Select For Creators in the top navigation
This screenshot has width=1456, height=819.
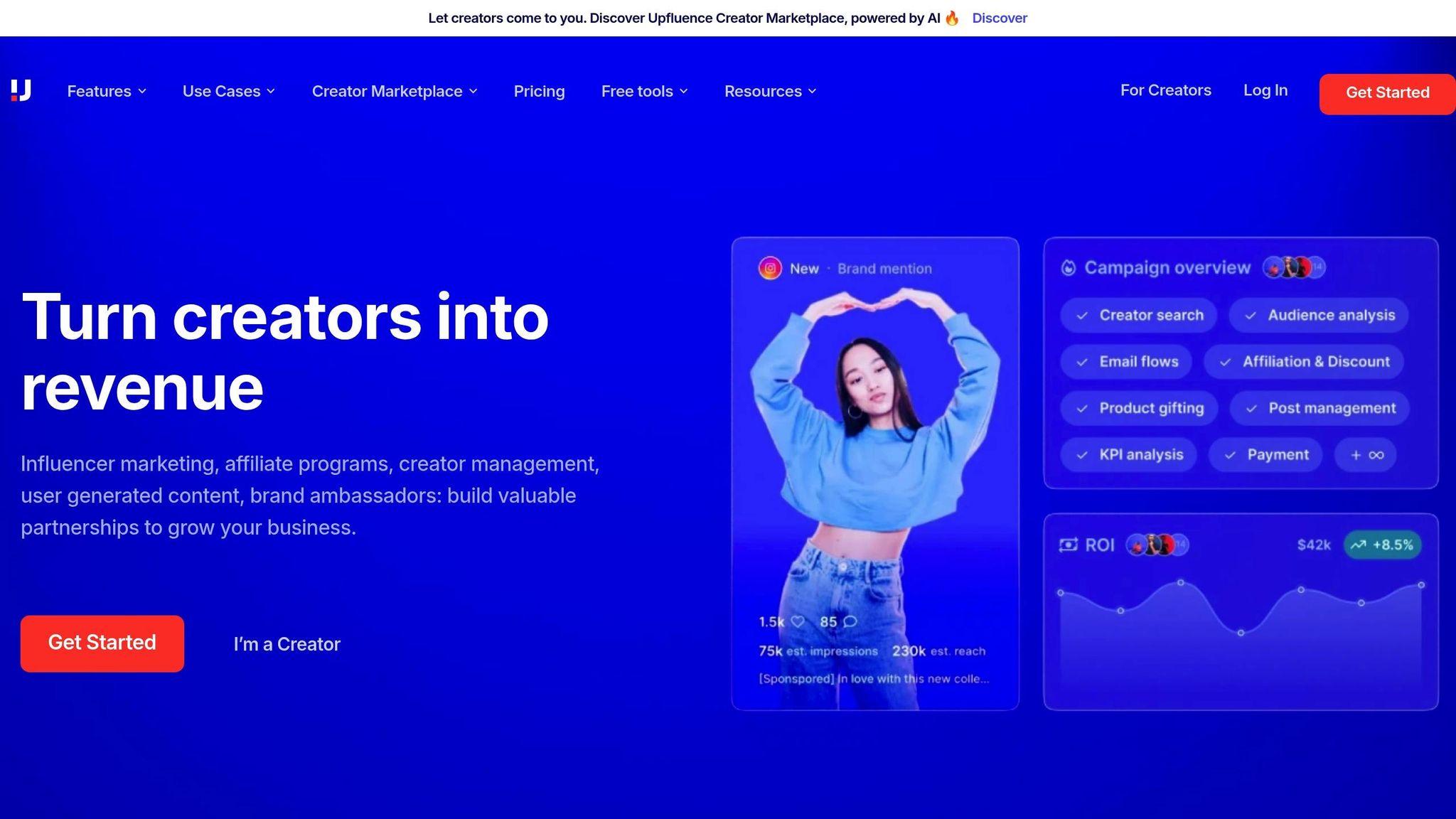point(1165,90)
